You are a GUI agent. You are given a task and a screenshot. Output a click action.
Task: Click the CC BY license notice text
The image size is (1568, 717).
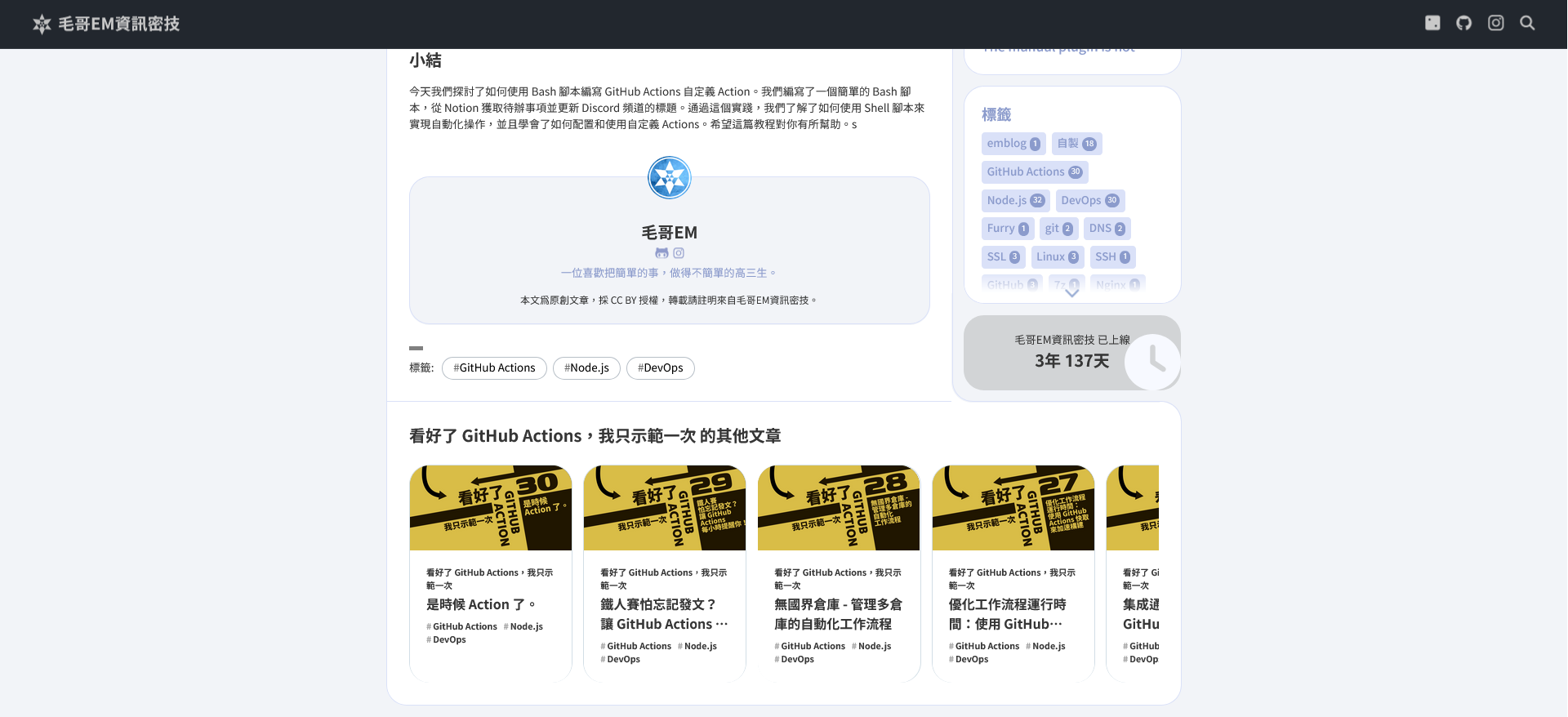tap(670, 301)
